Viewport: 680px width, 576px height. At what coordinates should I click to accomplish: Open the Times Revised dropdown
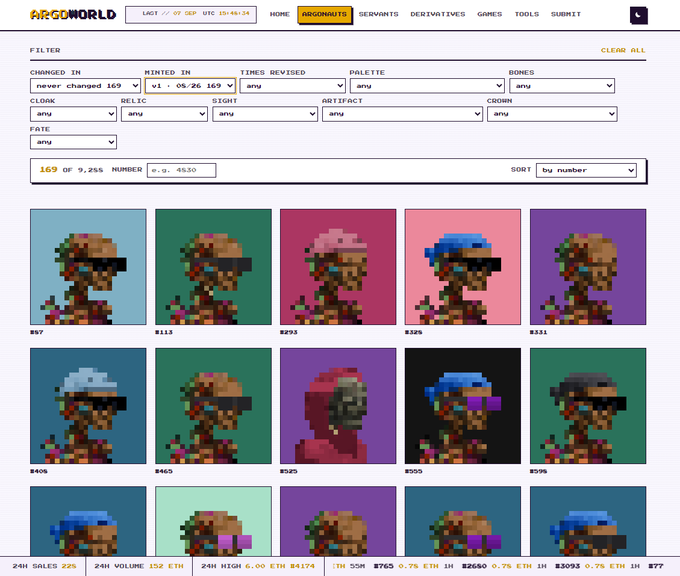coord(293,86)
